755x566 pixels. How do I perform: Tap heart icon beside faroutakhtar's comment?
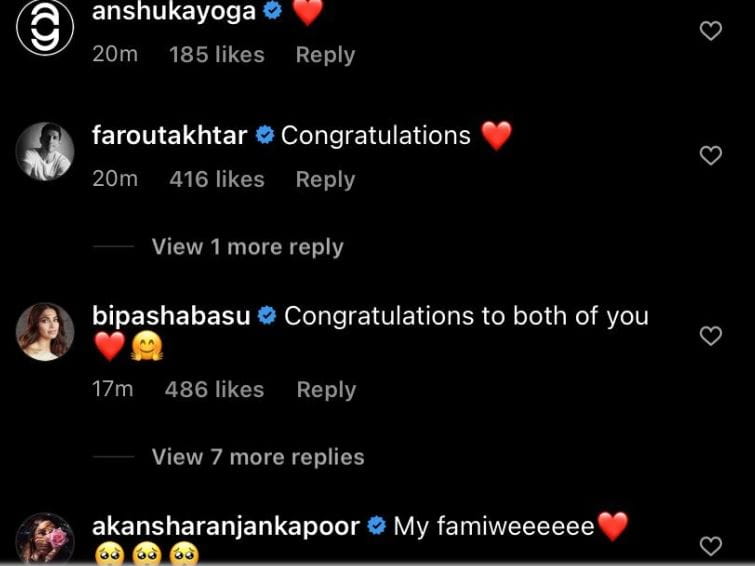[711, 156]
